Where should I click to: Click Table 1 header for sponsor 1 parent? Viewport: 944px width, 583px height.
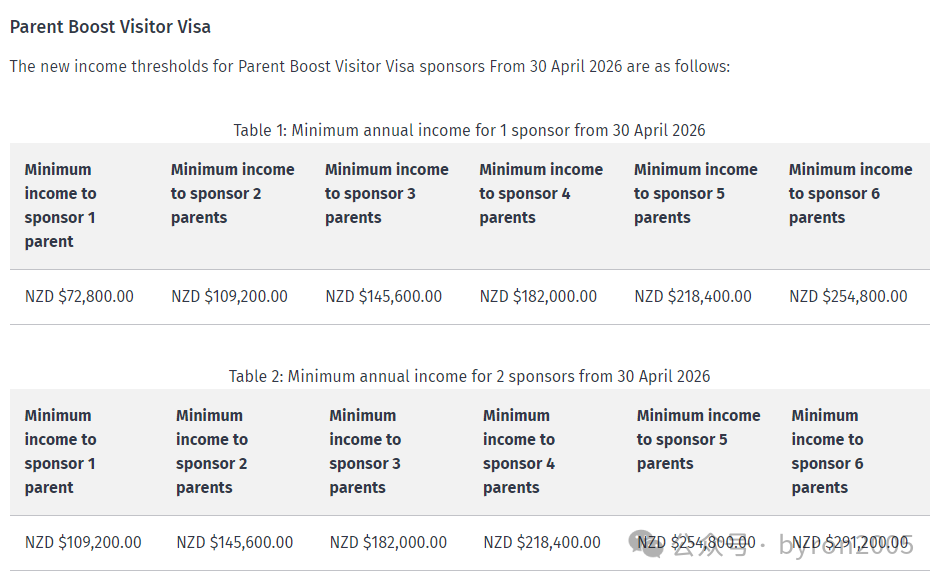[x=60, y=205]
